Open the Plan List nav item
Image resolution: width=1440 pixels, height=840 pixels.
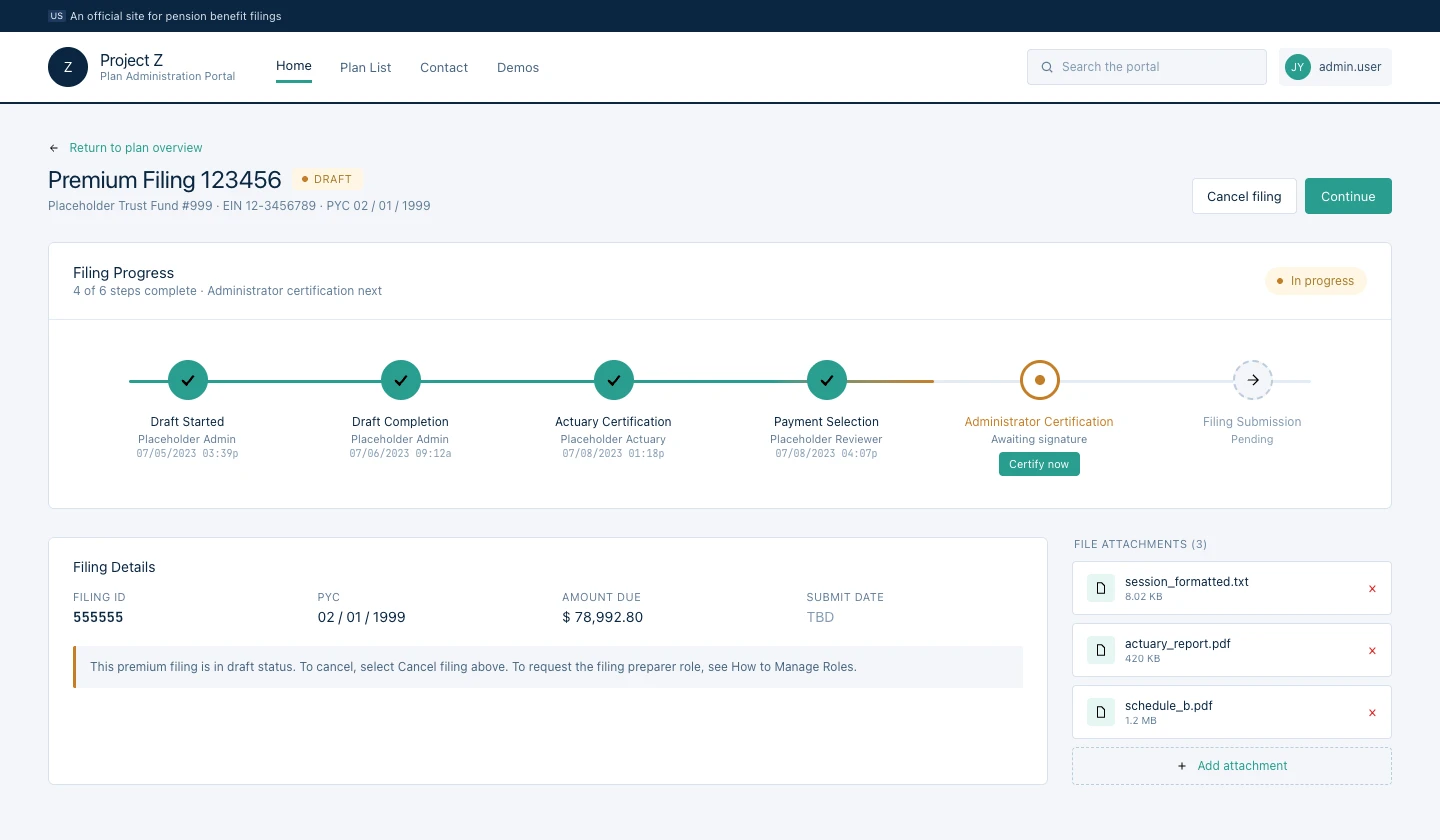click(366, 67)
